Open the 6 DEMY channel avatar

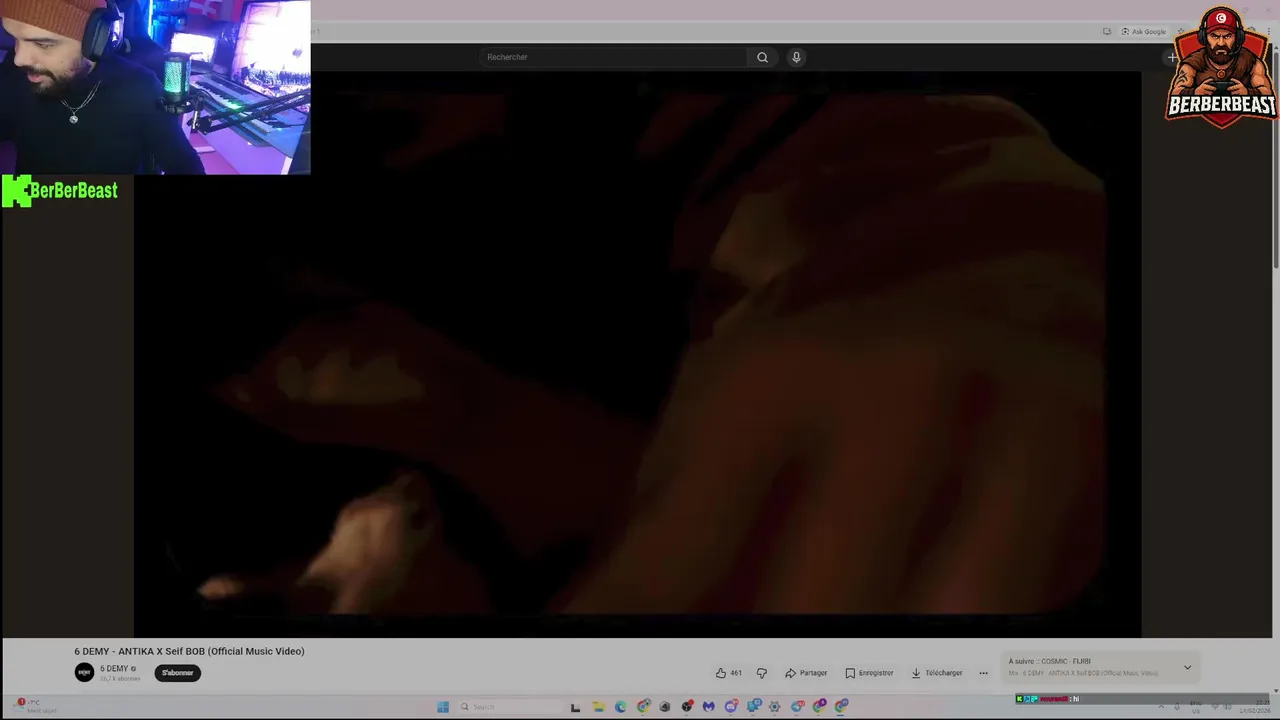[x=84, y=673]
